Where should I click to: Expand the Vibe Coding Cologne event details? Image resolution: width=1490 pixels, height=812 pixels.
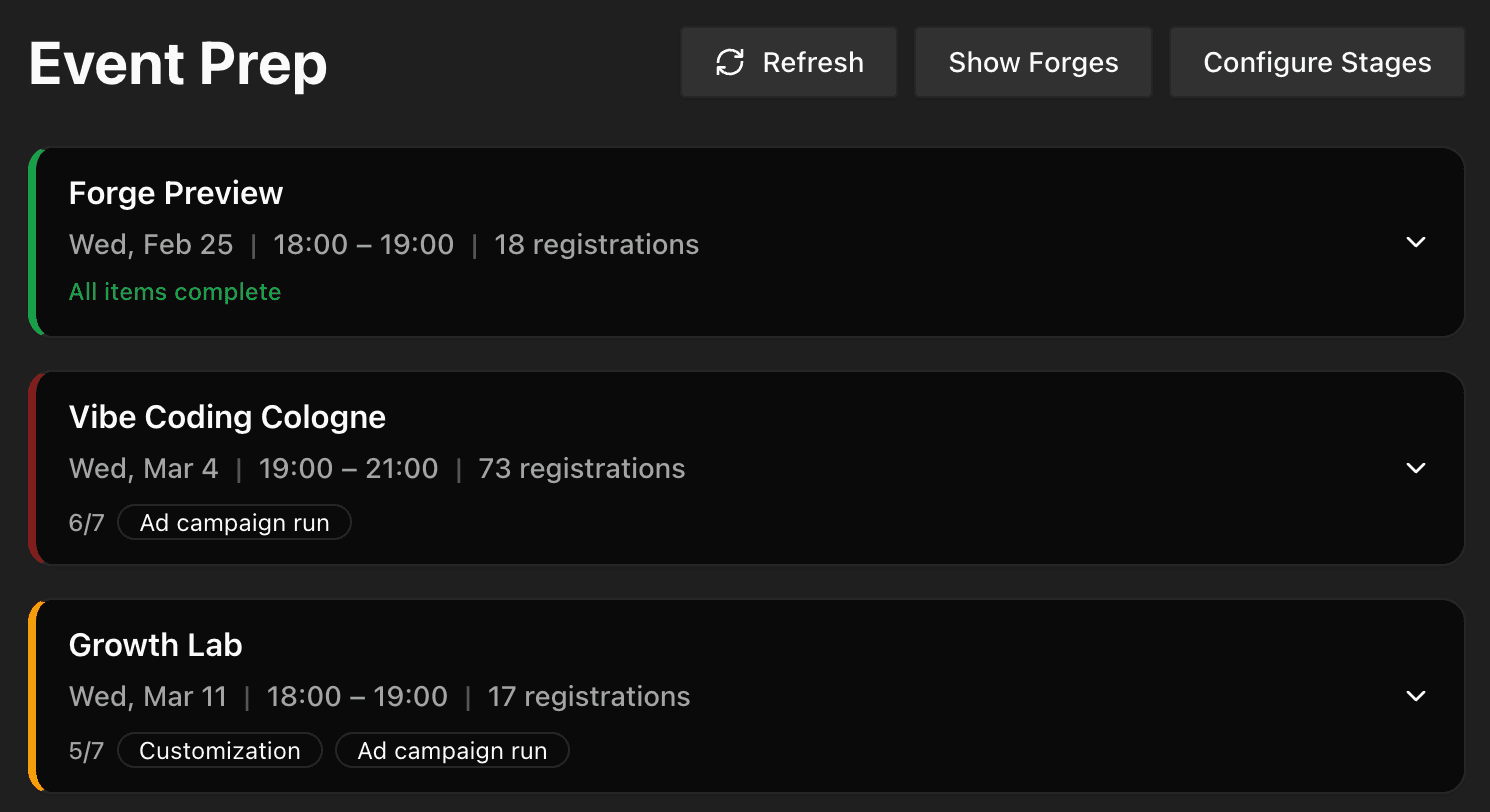click(1415, 468)
